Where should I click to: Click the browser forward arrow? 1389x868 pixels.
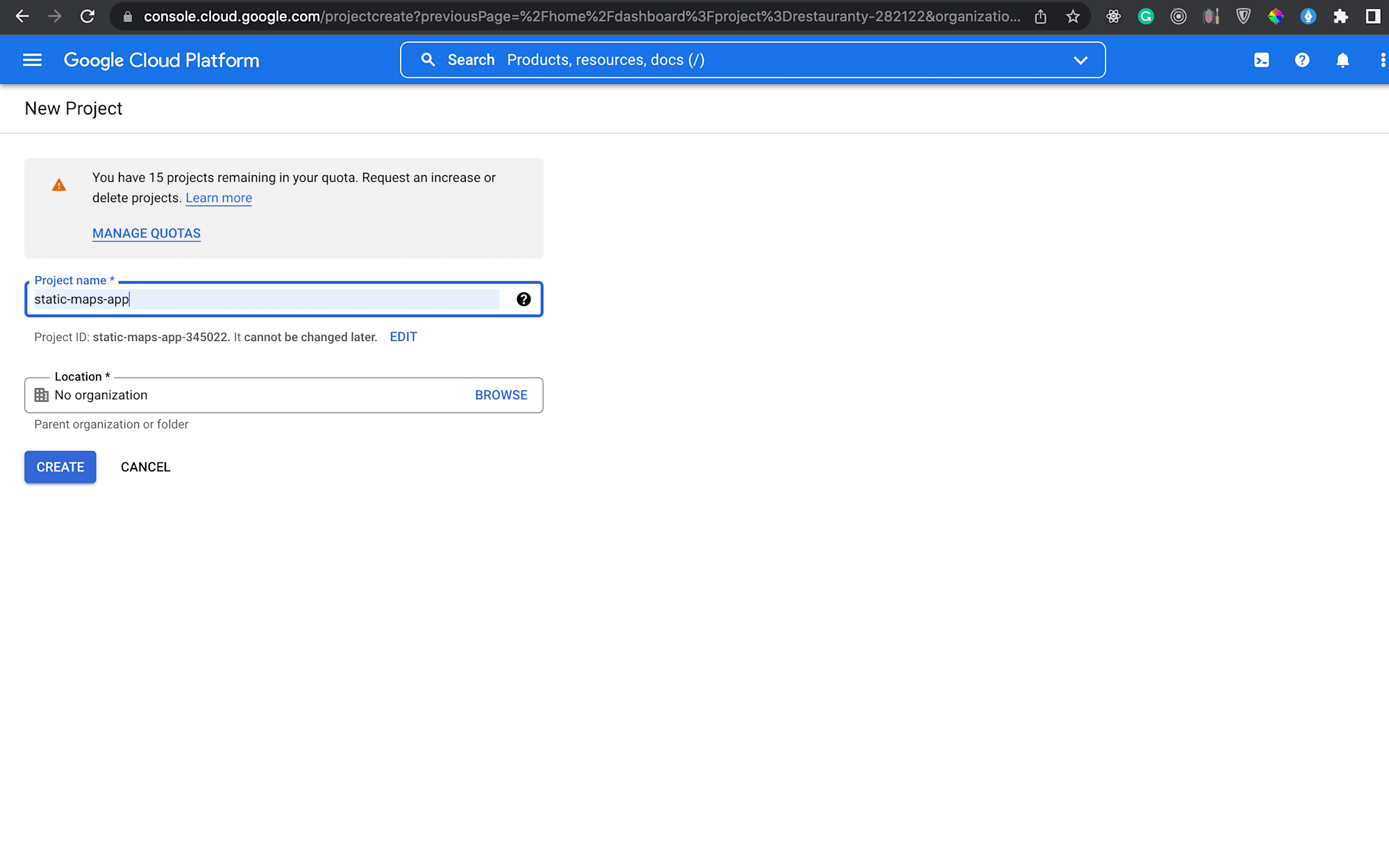click(55, 17)
